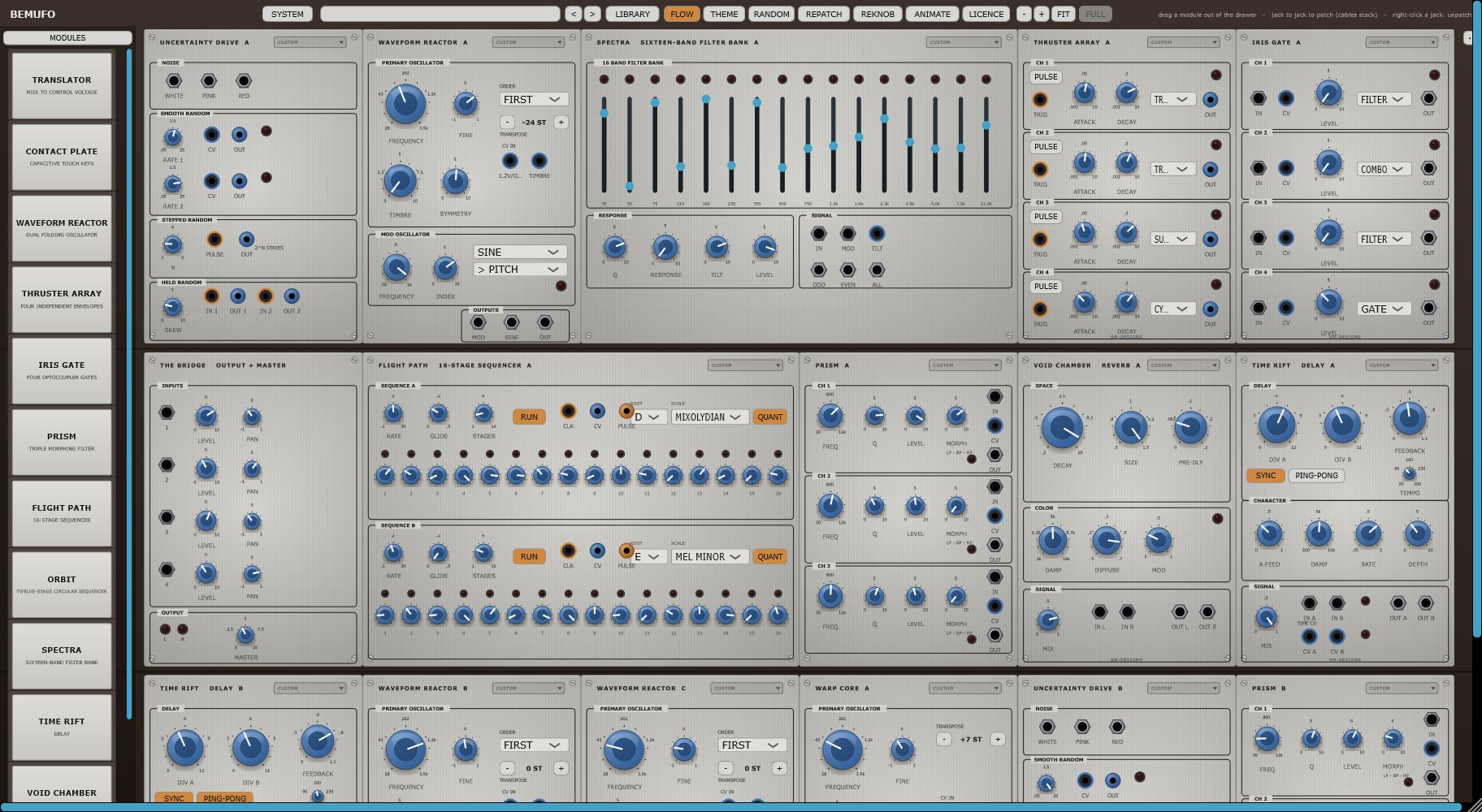
Task: Turn the Waveform Reactor A FREQUENCY knob
Action: [x=405, y=103]
